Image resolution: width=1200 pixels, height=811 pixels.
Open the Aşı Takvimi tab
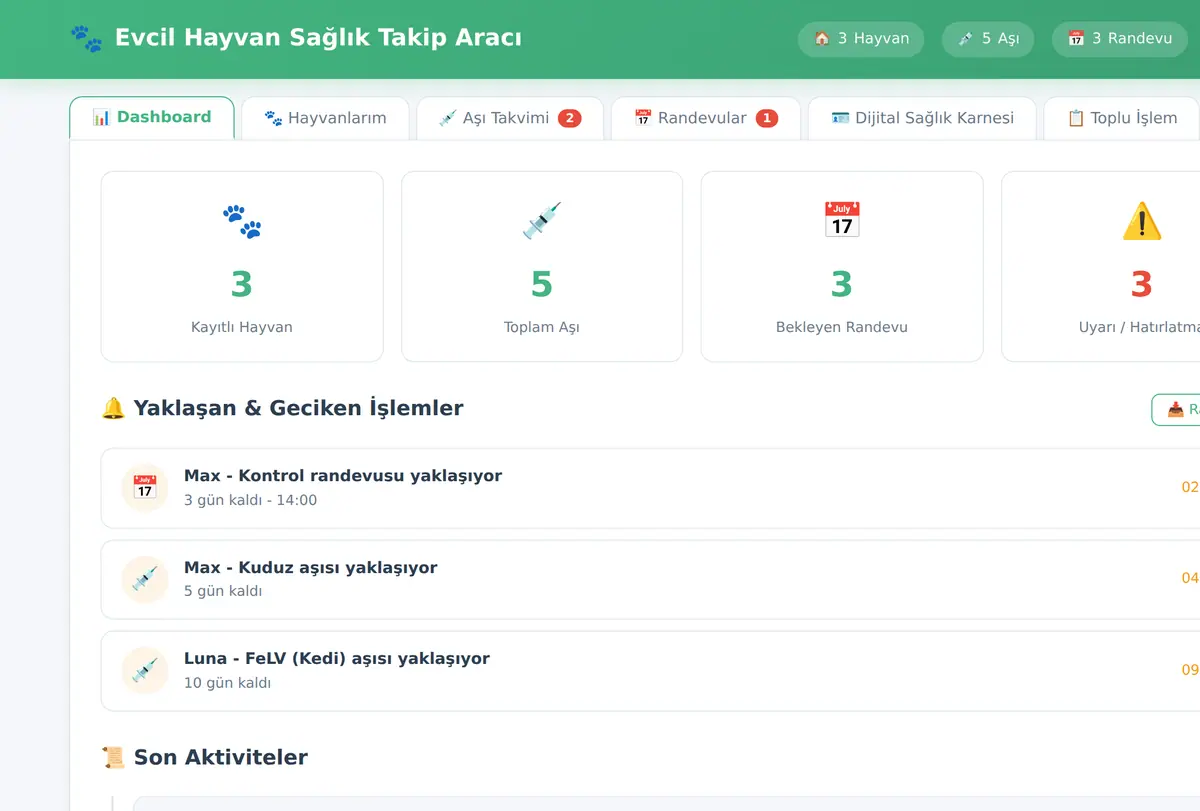(x=510, y=118)
